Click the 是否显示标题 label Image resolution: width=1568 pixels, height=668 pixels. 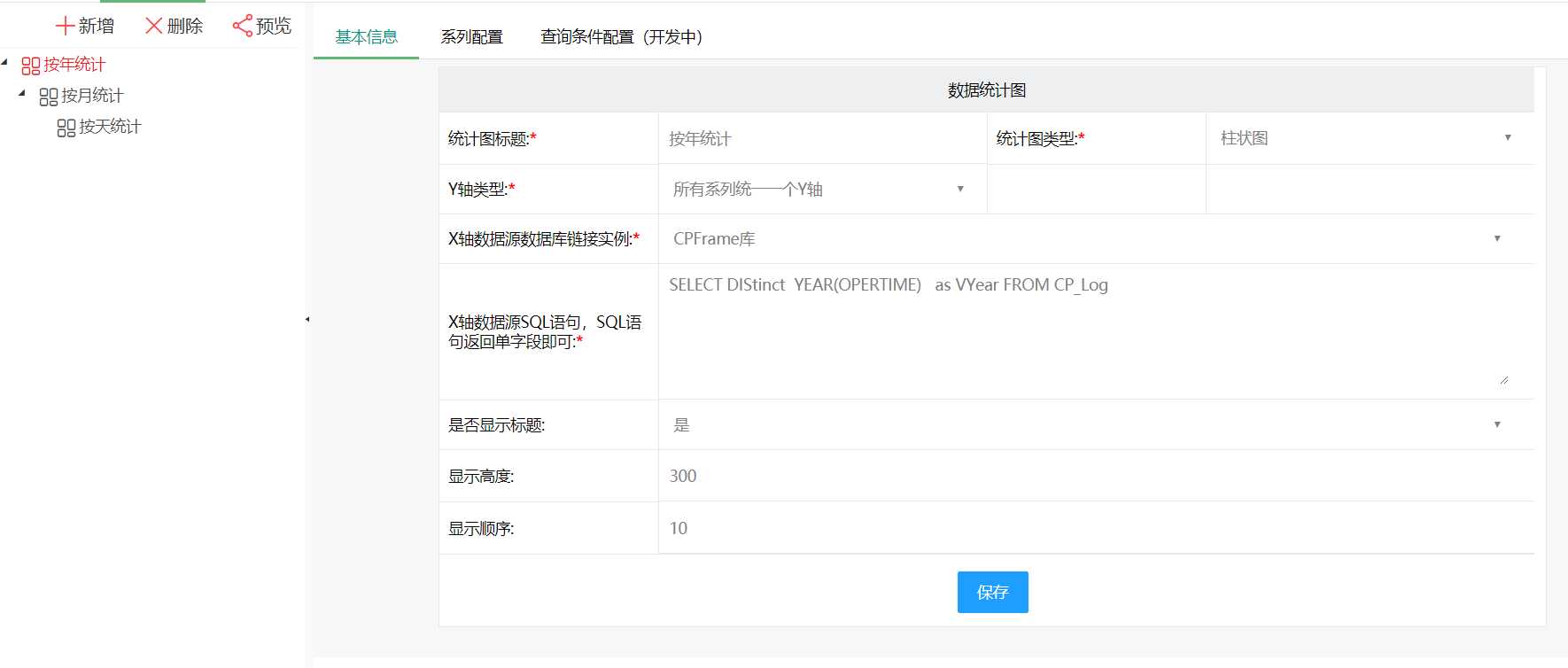click(496, 424)
